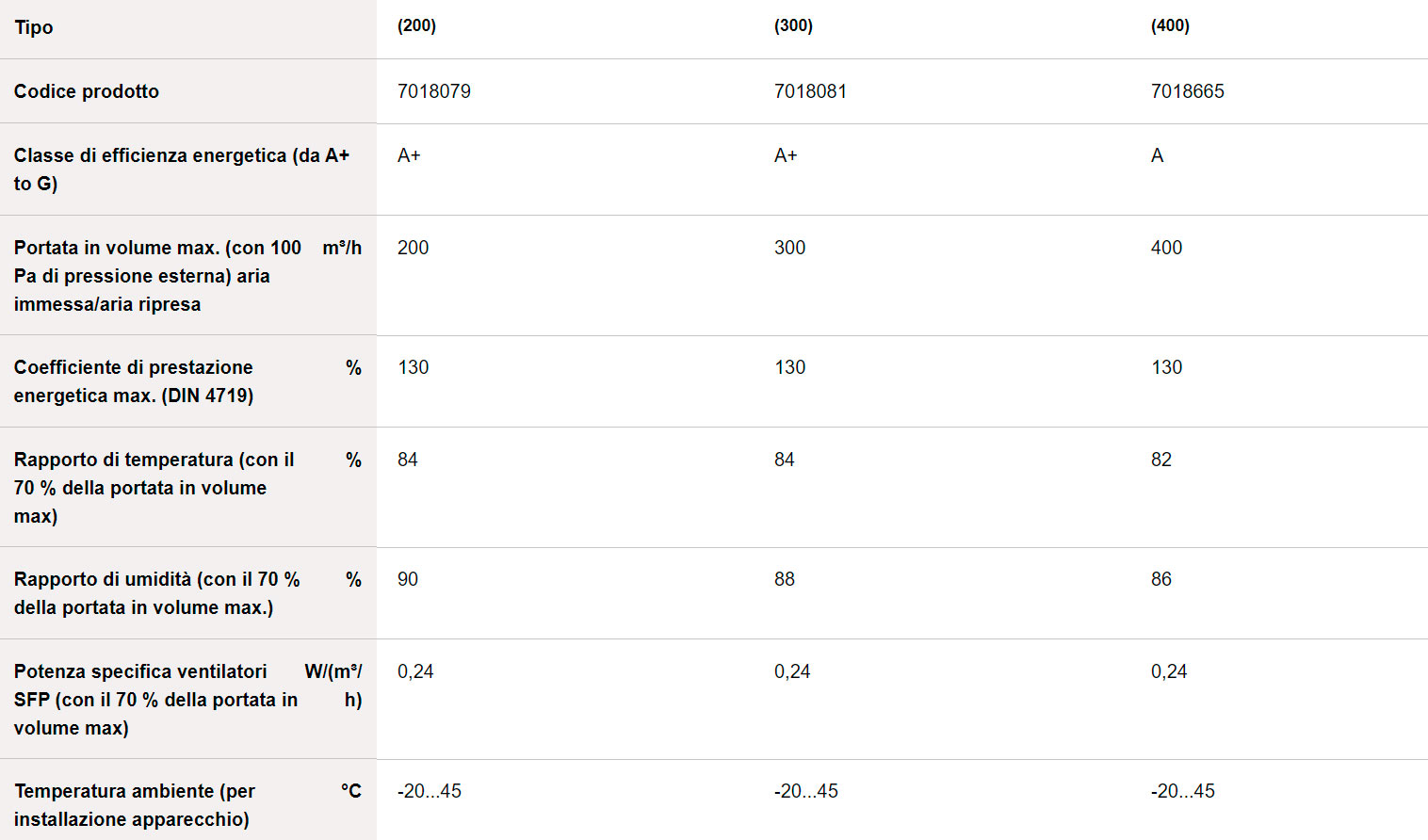The width and height of the screenshot is (1428, 840).
Task: Select the (200) column header
Action: click(416, 25)
